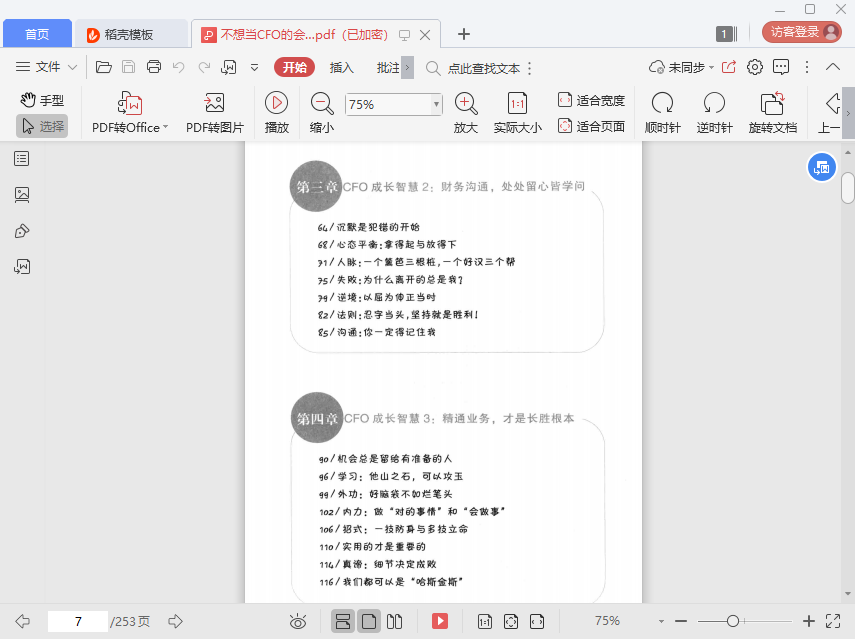Switch to the 开始 ribbon tab
Viewport: 855px width, 639px height.
click(x=294, y=67)
